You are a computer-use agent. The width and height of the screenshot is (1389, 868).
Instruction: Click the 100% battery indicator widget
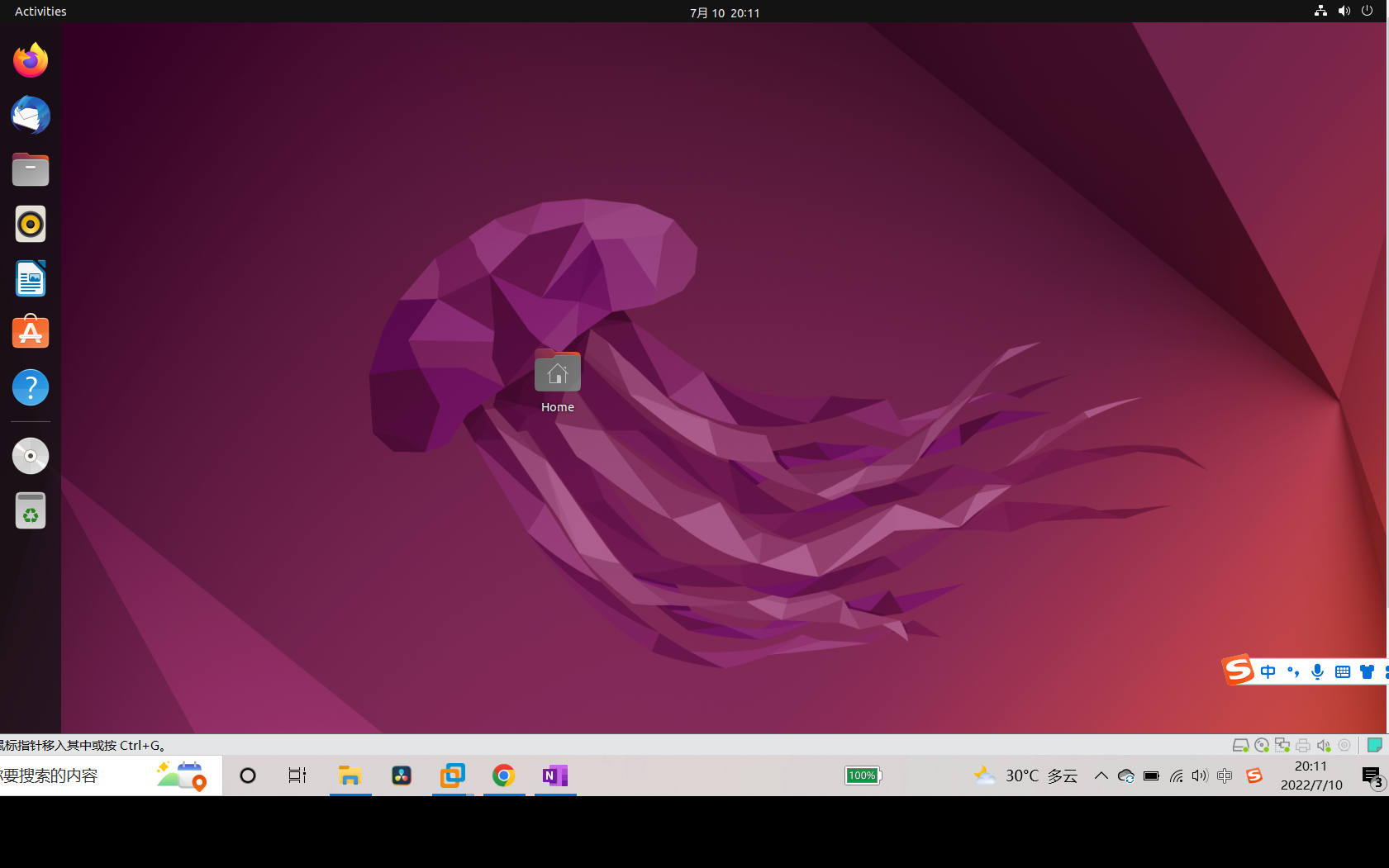click(863, 776)
